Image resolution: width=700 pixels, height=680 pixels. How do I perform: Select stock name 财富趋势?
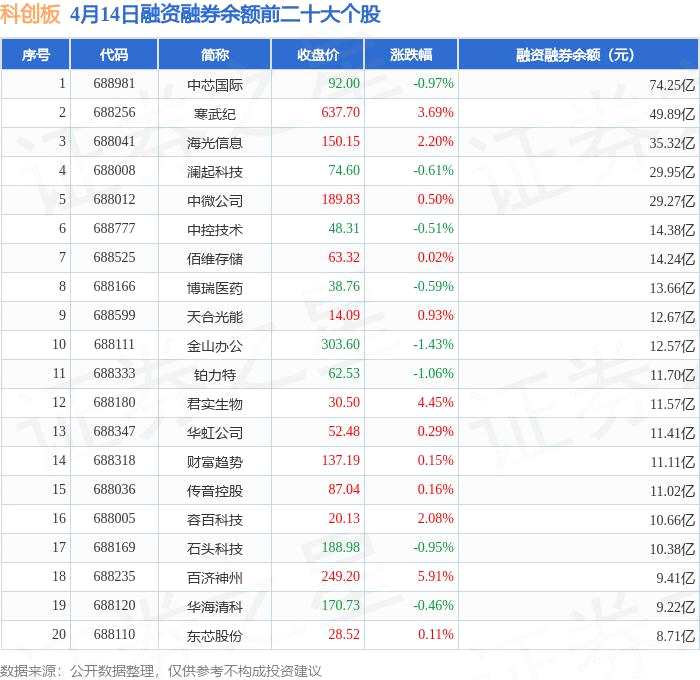(215, 462)
